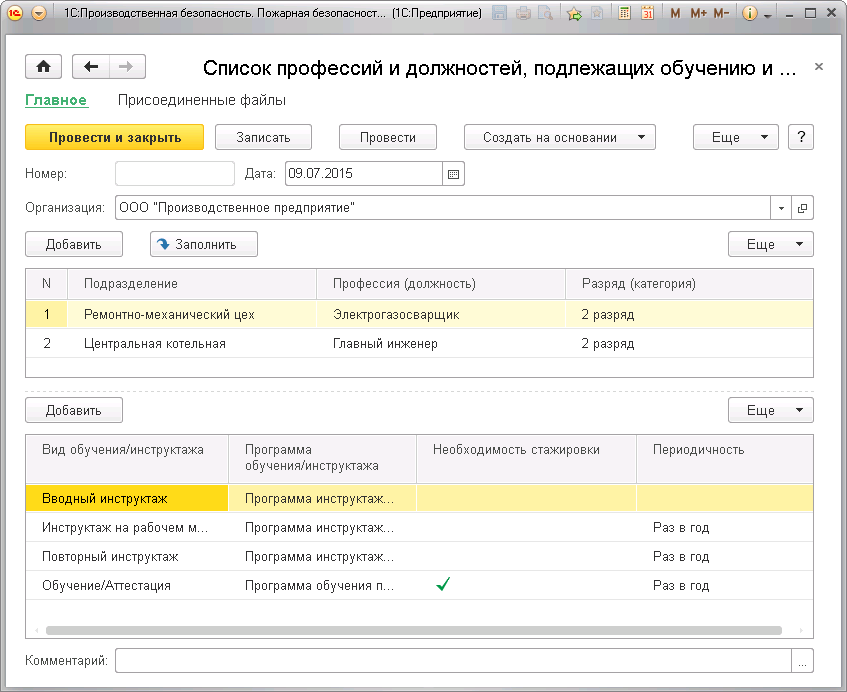The image size is (847, 692).
Task: Click 2 разряд in the Главный инженер row
Action: [689, 344]
